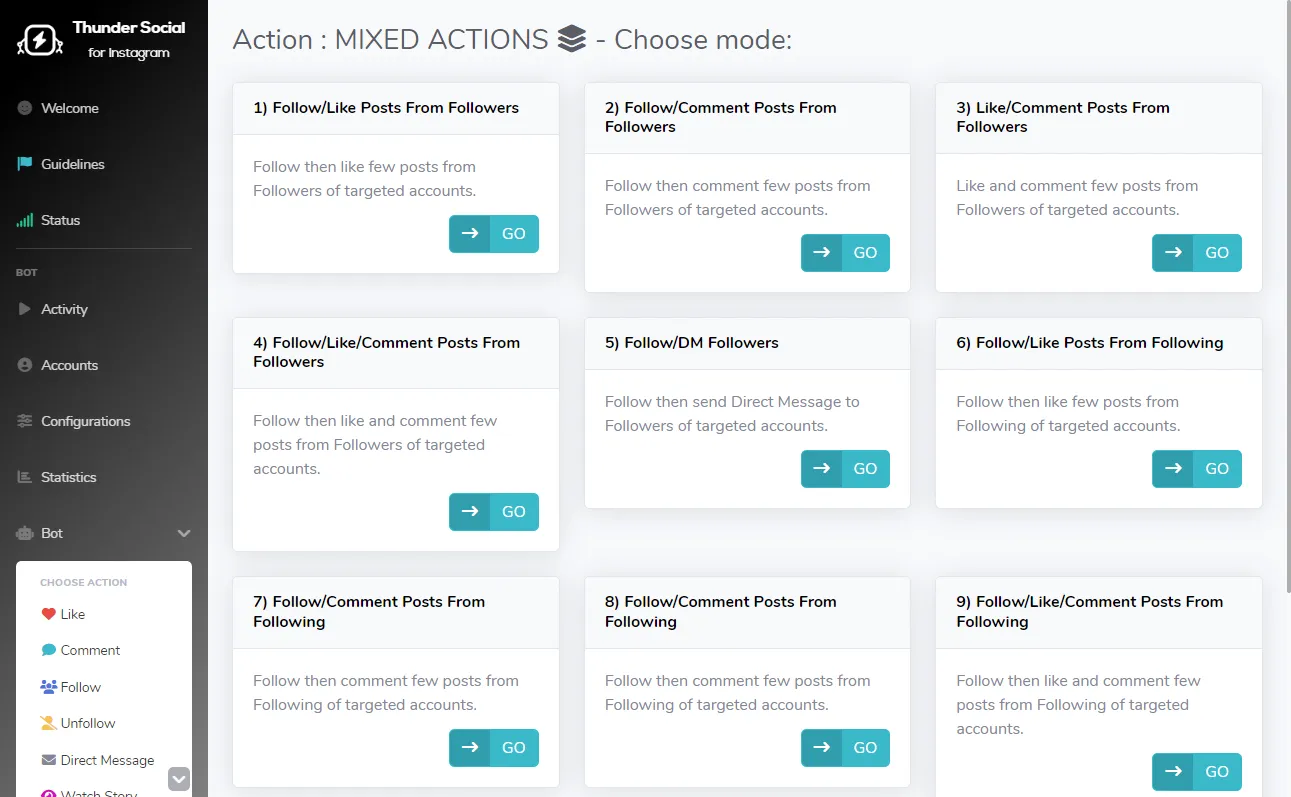The height and width of the screenshot is (797, 1291).
Task: Click the Thunder Social lightning logo
Action: point(40,40)
